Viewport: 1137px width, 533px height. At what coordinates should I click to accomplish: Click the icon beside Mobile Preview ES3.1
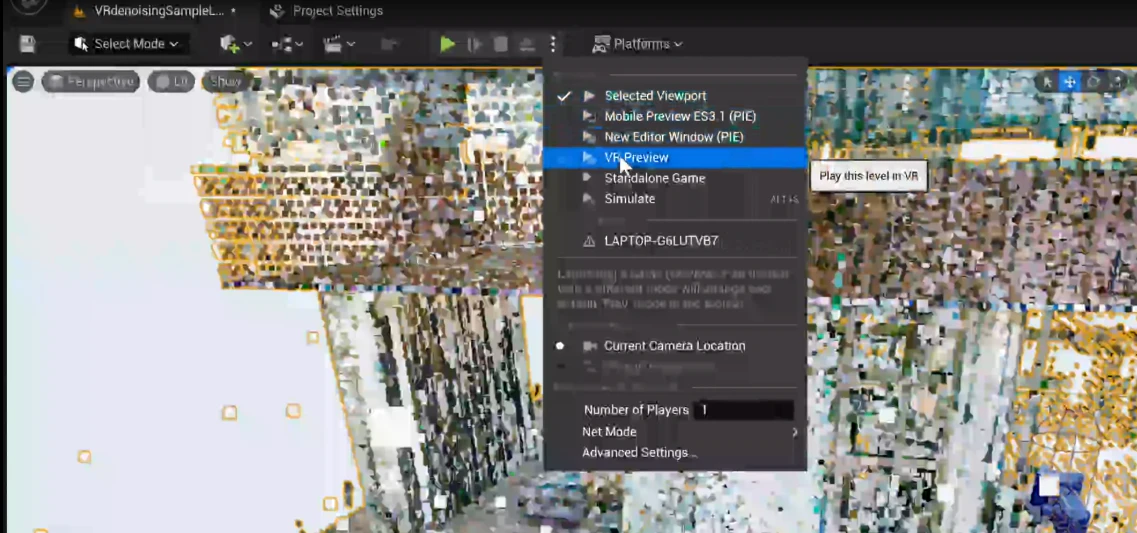tap(589, 116)
